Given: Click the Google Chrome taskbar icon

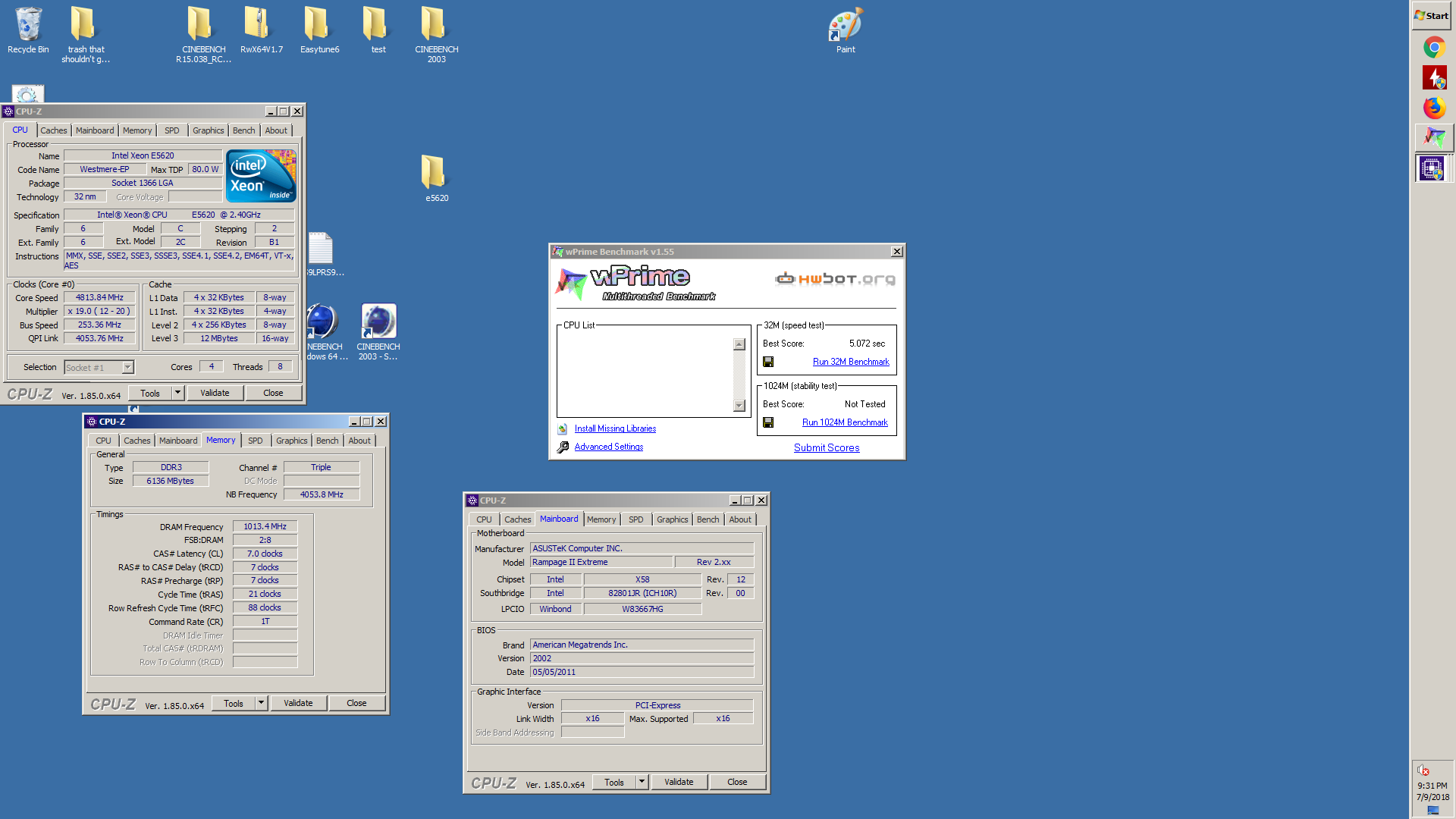Looking at the screenshot, I should 1433,48.
